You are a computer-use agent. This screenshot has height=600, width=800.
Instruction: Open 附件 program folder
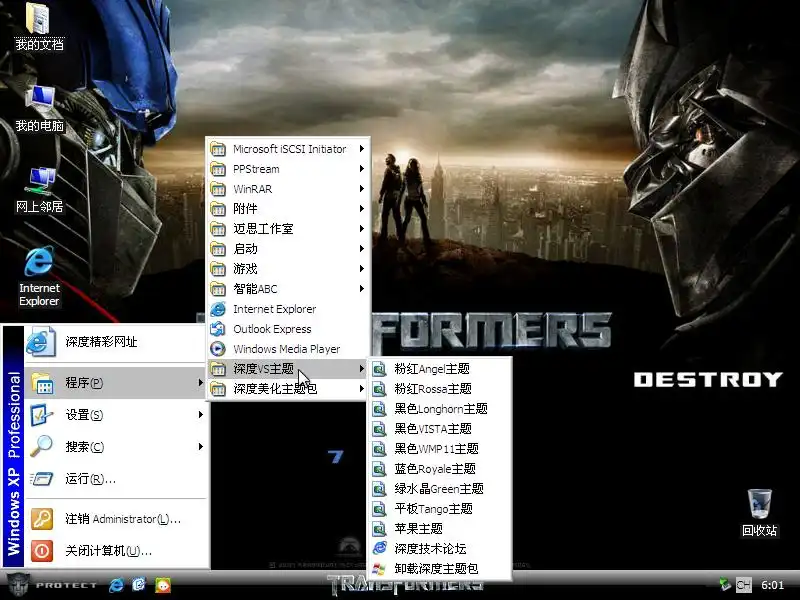pos(288,209)
